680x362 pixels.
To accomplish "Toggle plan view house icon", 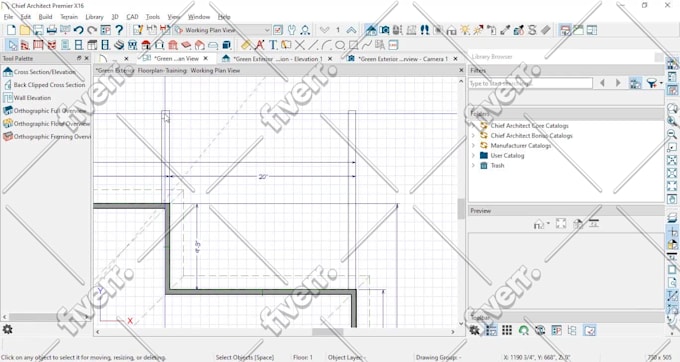I will [x=371, y=30].
